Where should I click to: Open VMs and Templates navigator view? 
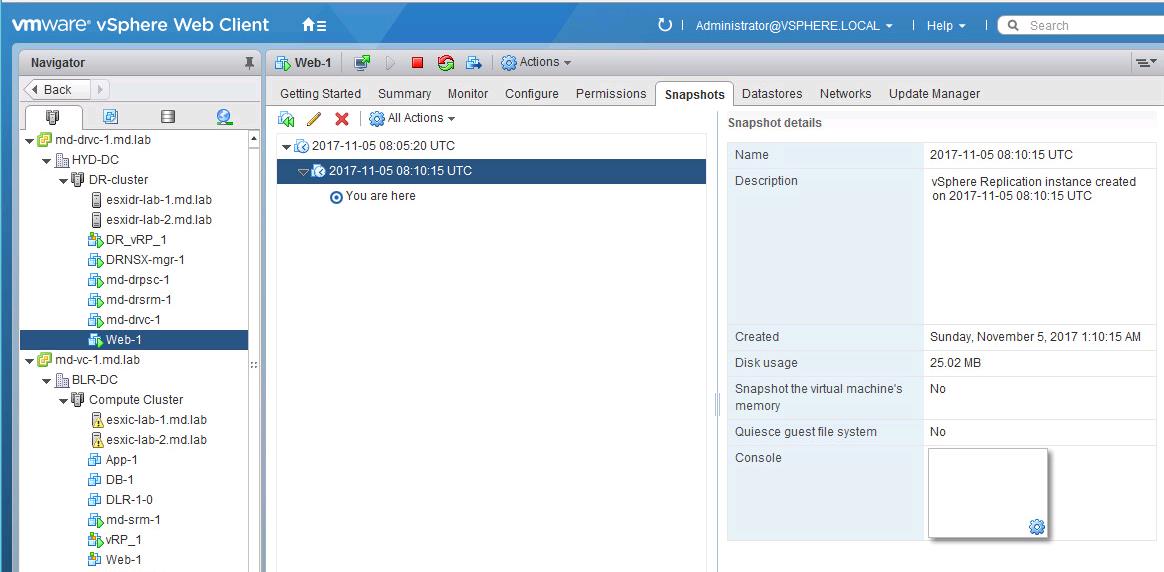[111, 117]
